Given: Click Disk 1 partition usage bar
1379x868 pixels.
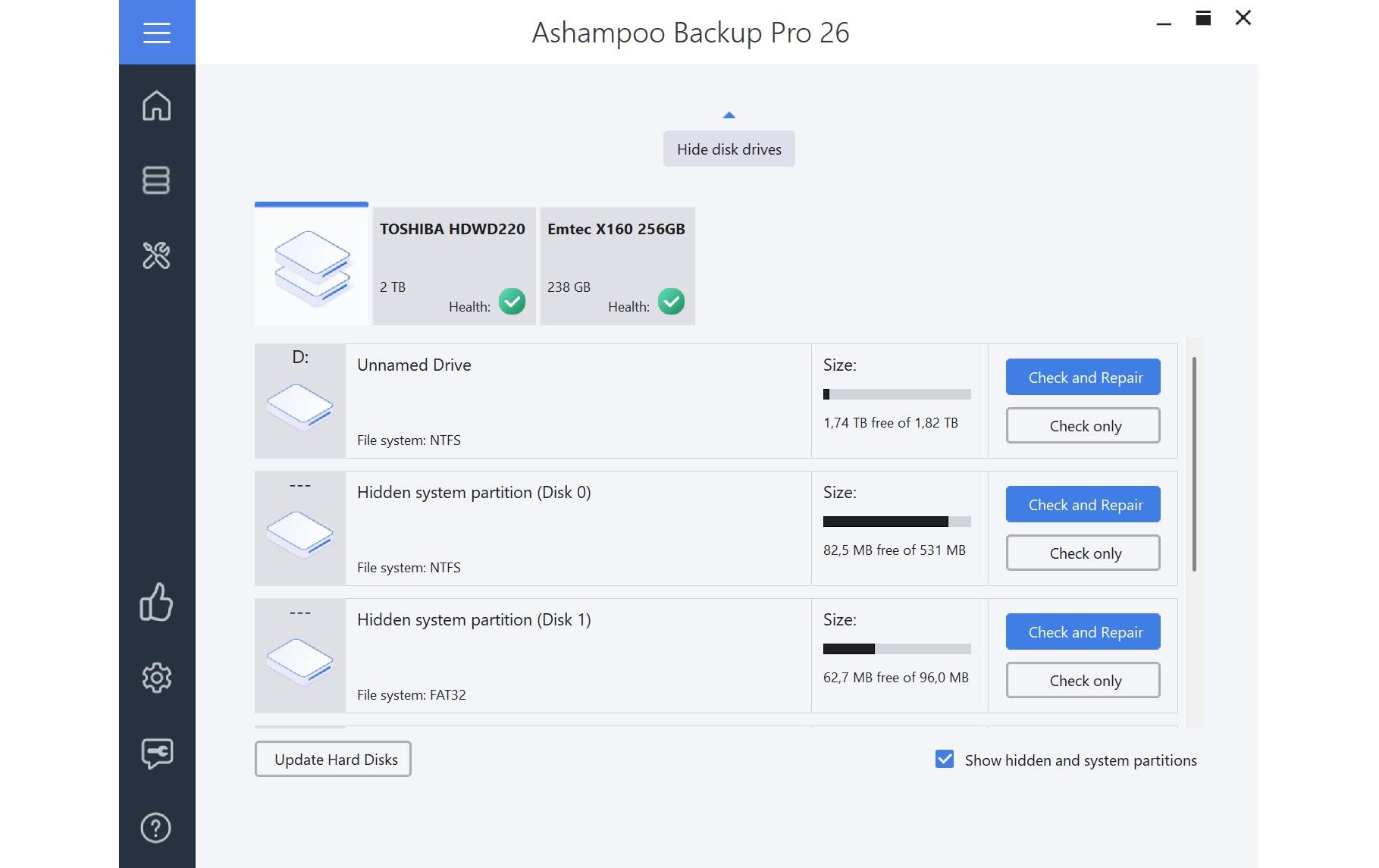Looking at the screenshot, I should [x=897, y=649].
